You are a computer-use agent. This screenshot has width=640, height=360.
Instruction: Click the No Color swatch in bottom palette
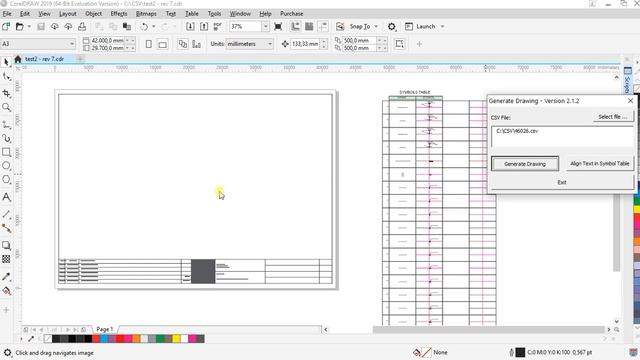click(x=48, y=338)
